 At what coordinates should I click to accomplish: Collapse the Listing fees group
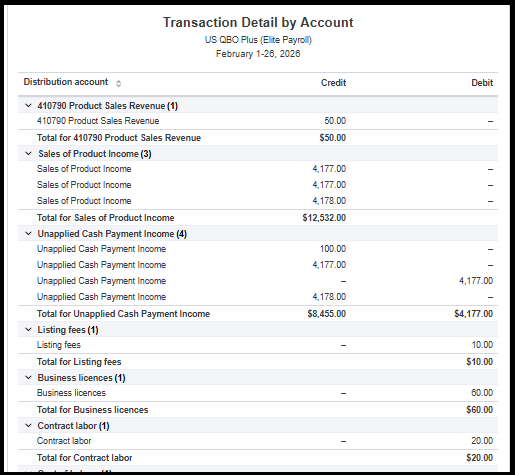point(28,330)
